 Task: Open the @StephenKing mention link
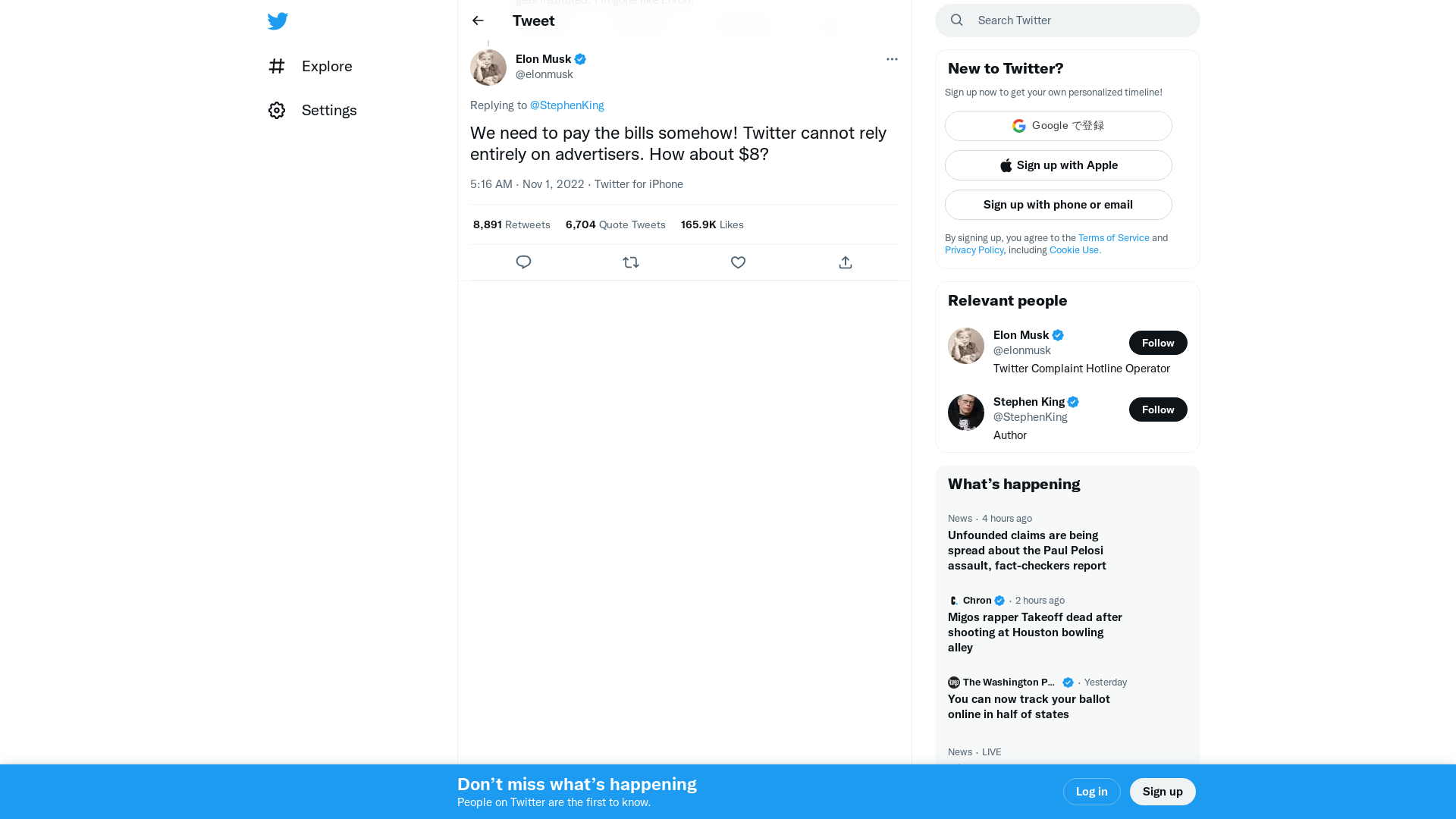pyautogui.click(x=566, y=105)
